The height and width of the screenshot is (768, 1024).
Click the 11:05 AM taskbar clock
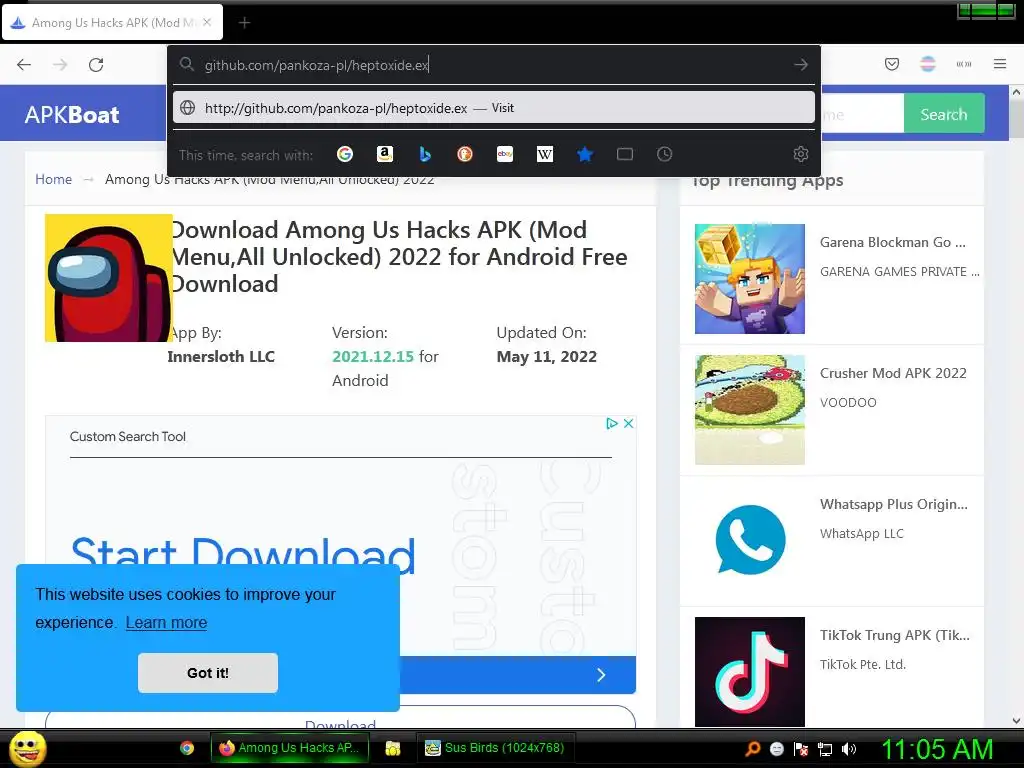[x=937, y=749]
